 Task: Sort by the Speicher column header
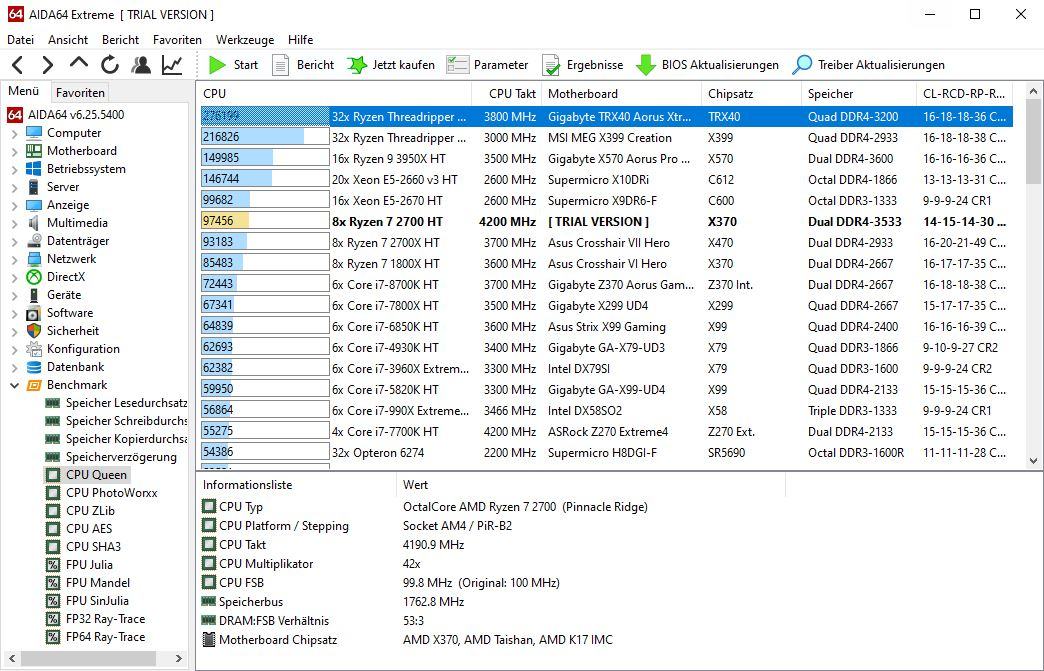coord(859,94)
